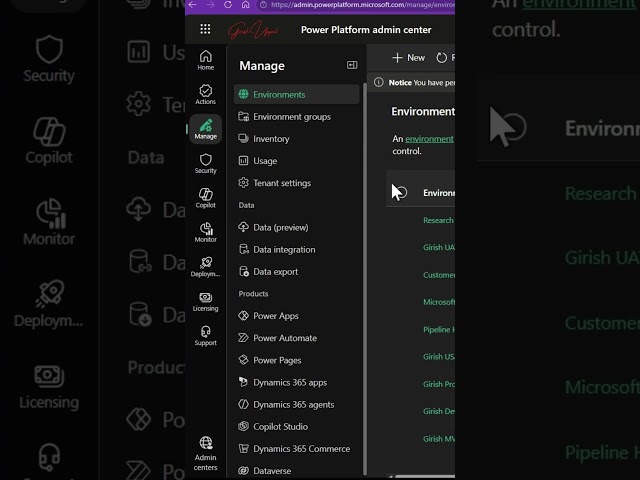640x480 pixels.
Task: Click the Manage pane vertical scrollbar
Action: [x=364, y=279]
